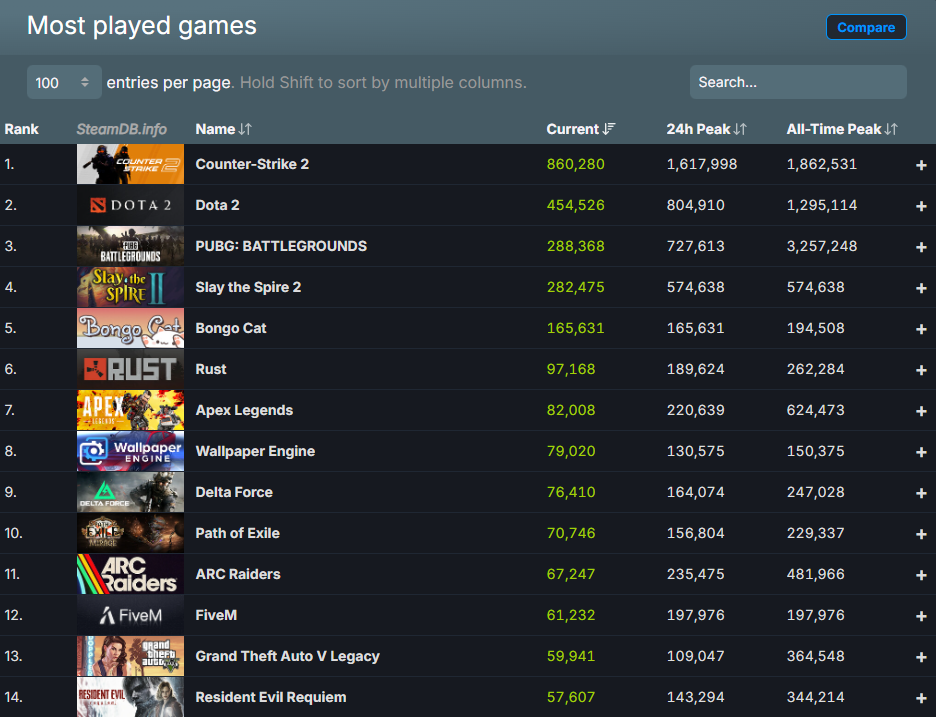Click the Apex Legends banner image
The height and width of the screenshot is (717, 936).
(130, 410)
